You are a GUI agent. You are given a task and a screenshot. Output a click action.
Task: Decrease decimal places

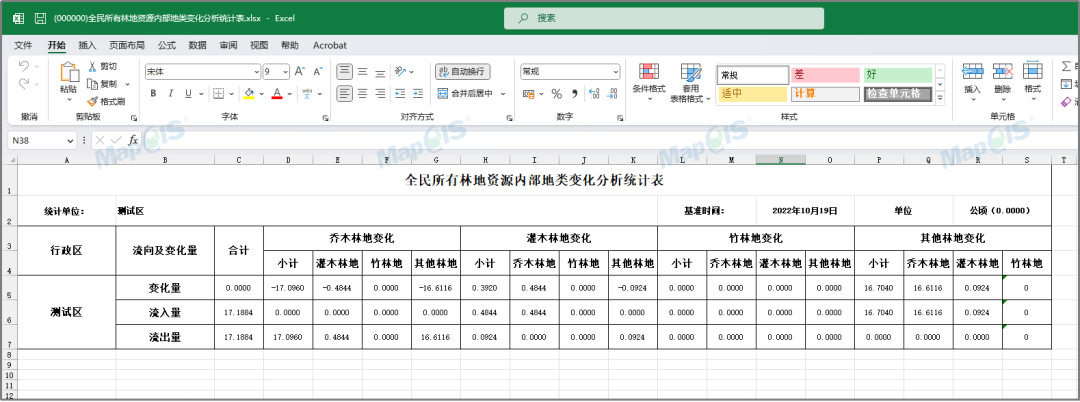612,94
